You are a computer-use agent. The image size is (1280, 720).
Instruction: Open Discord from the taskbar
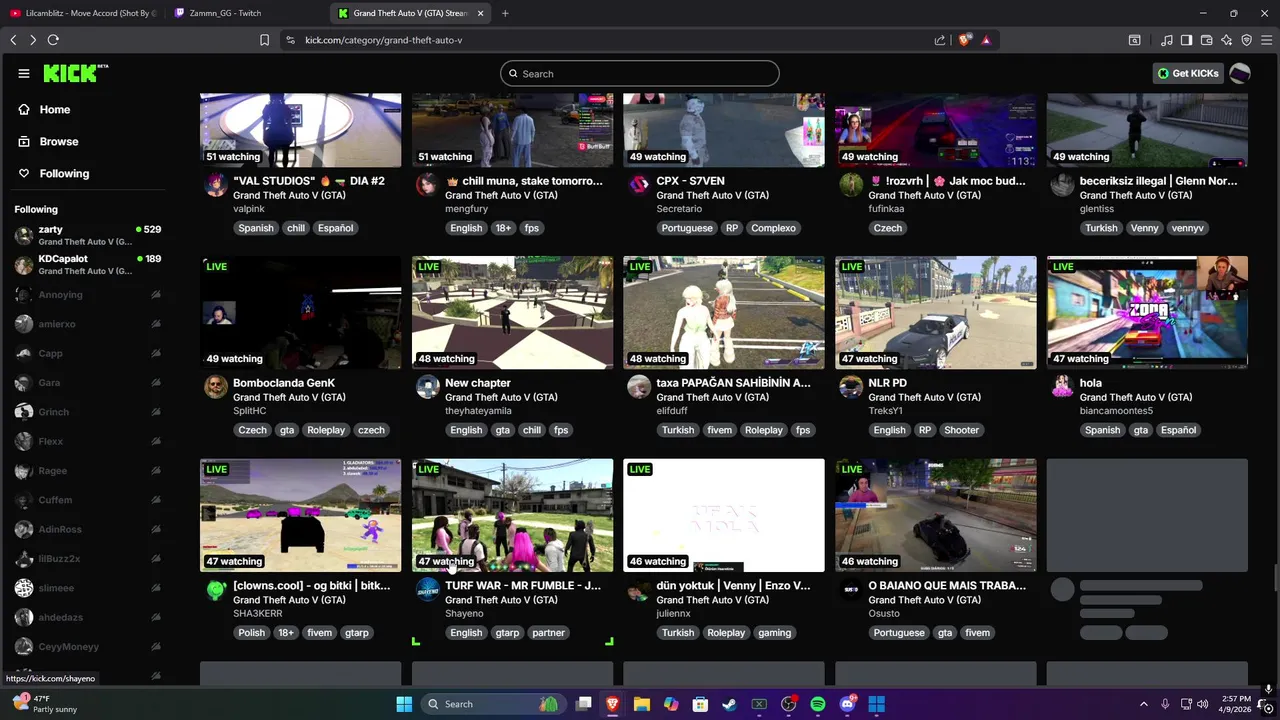coord(847,704)
